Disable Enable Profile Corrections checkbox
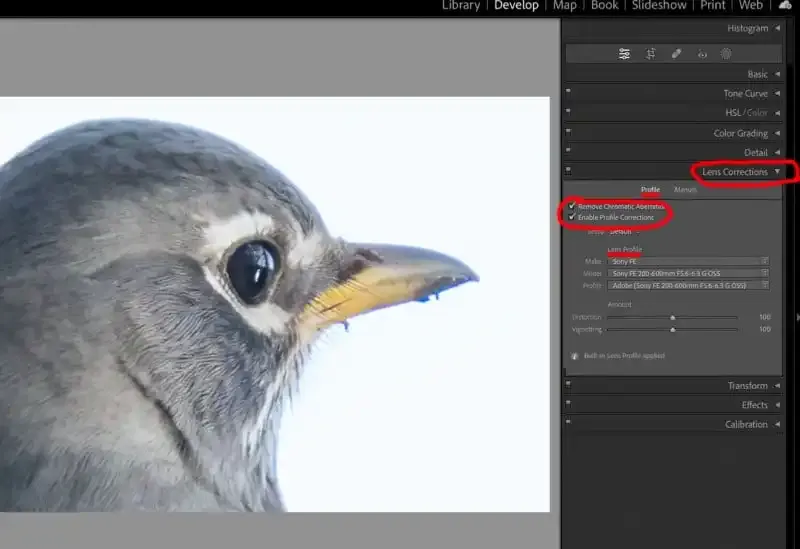Viewport: 800px width, 549px height. [x=572, y=217]
